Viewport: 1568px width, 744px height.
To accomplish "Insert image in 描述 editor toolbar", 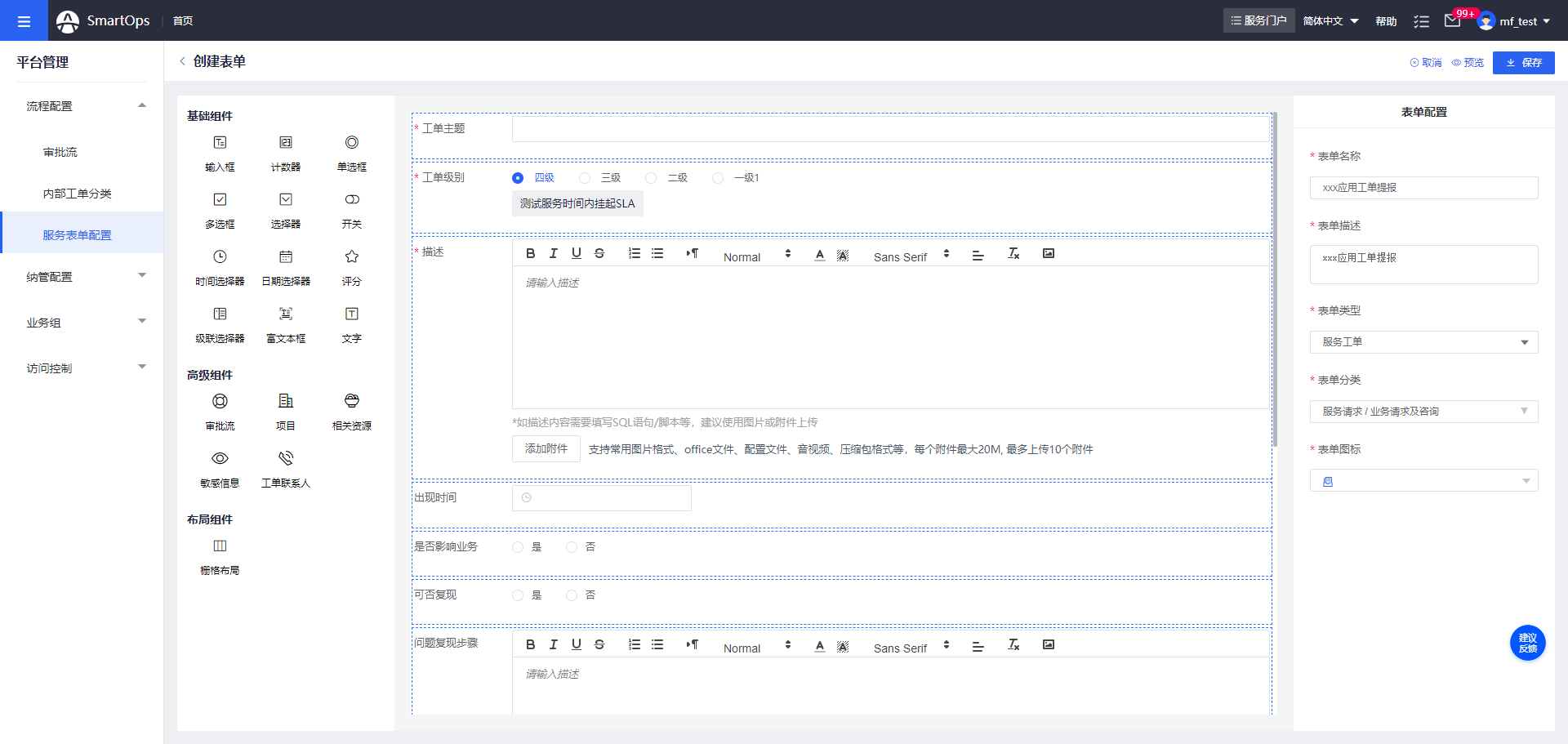I will (x=1049, y=254).
